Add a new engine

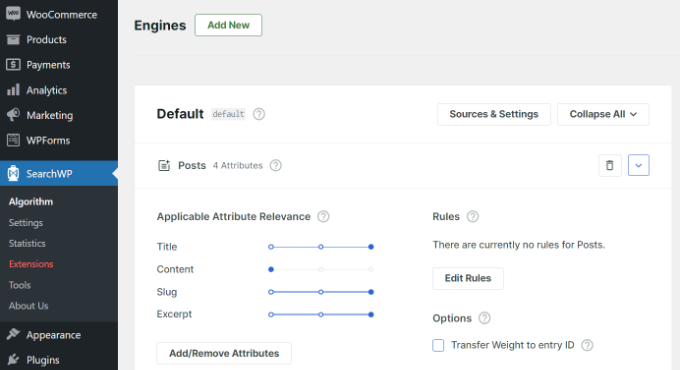228,25
